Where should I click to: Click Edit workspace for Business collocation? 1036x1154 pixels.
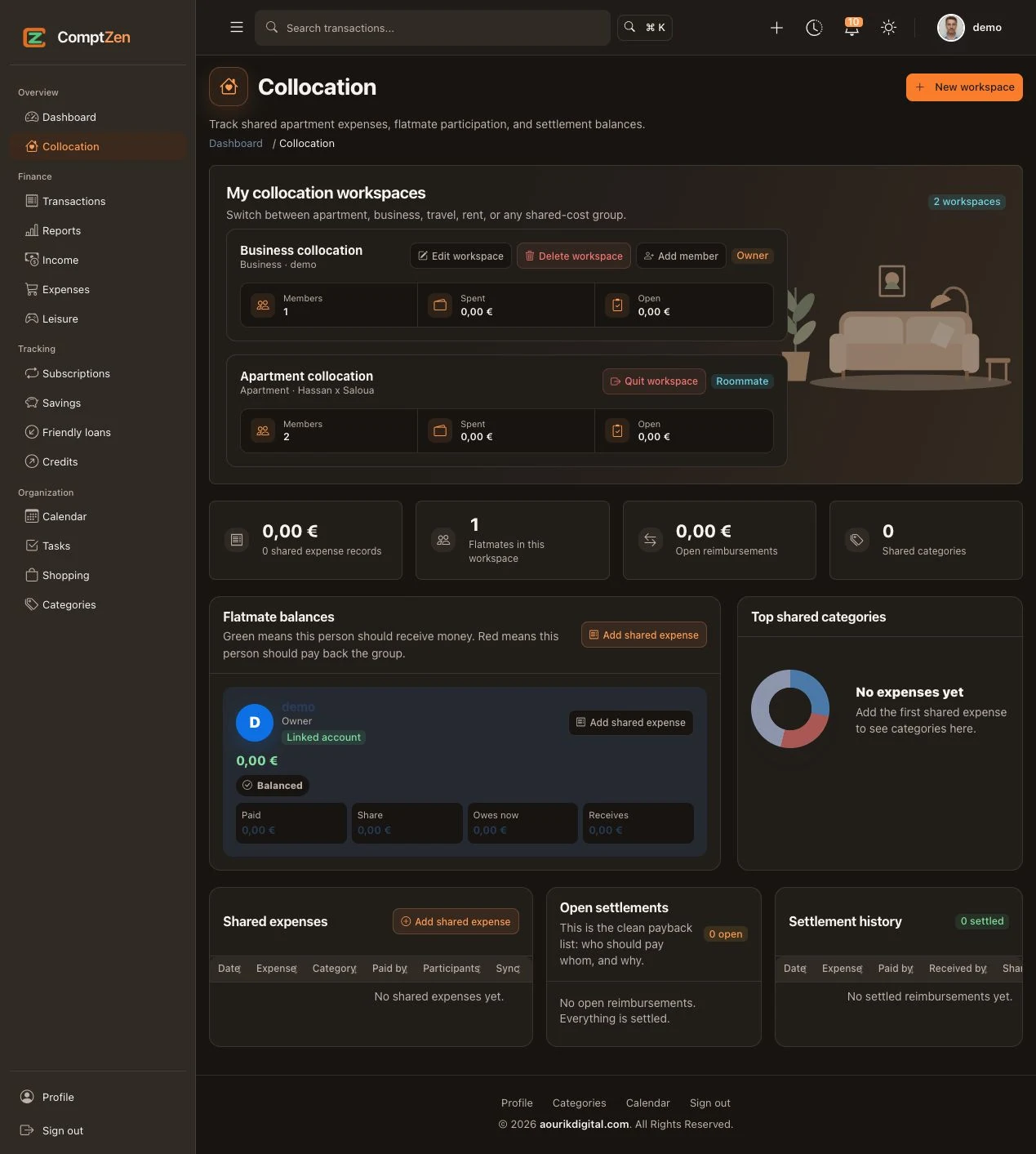pyautogui.click(x=460, y=256)
